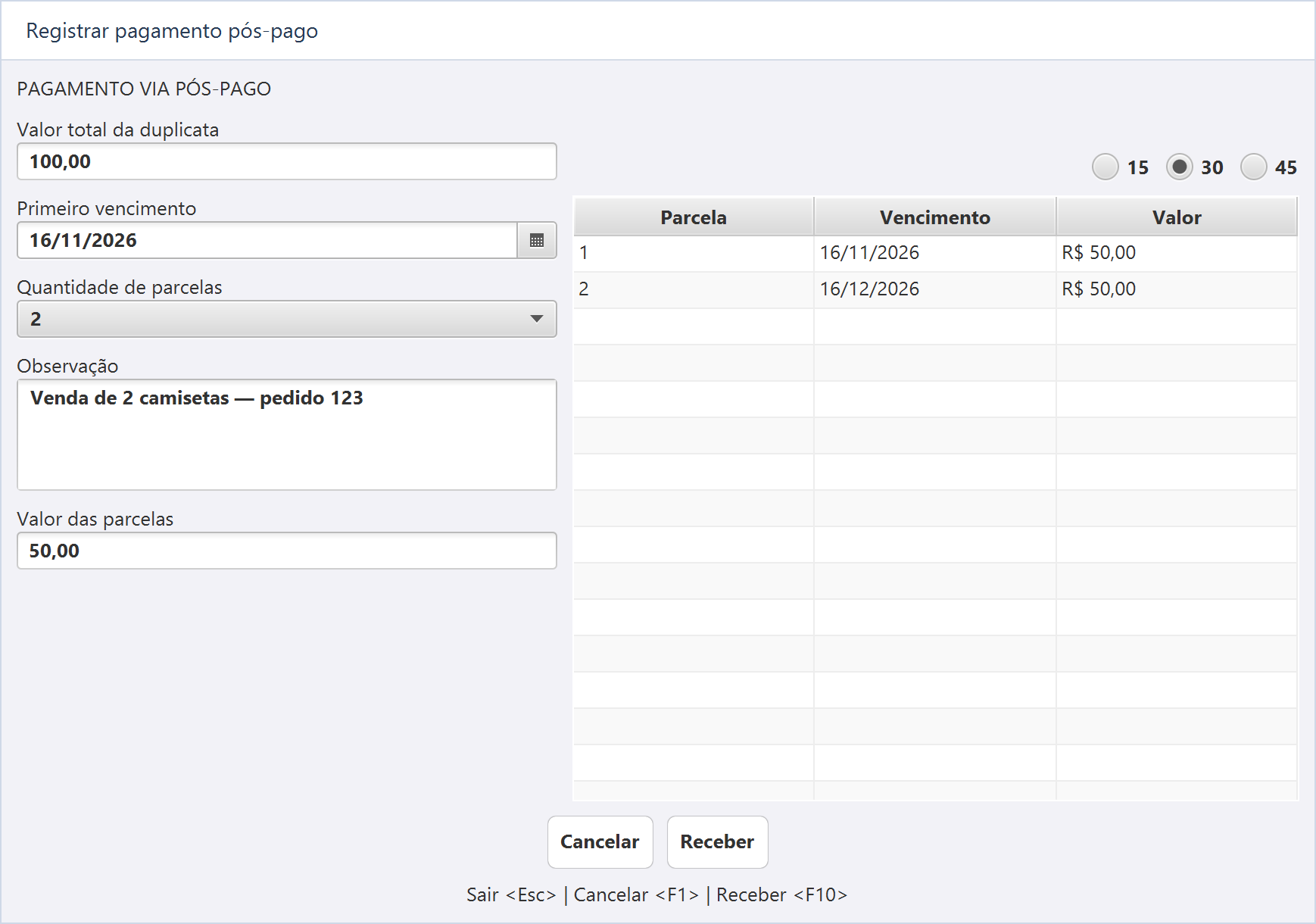The height and width of the screenshot is (924, 1316).
Task: Focus the Valor das parcelas field
Action: pos(287,551)
